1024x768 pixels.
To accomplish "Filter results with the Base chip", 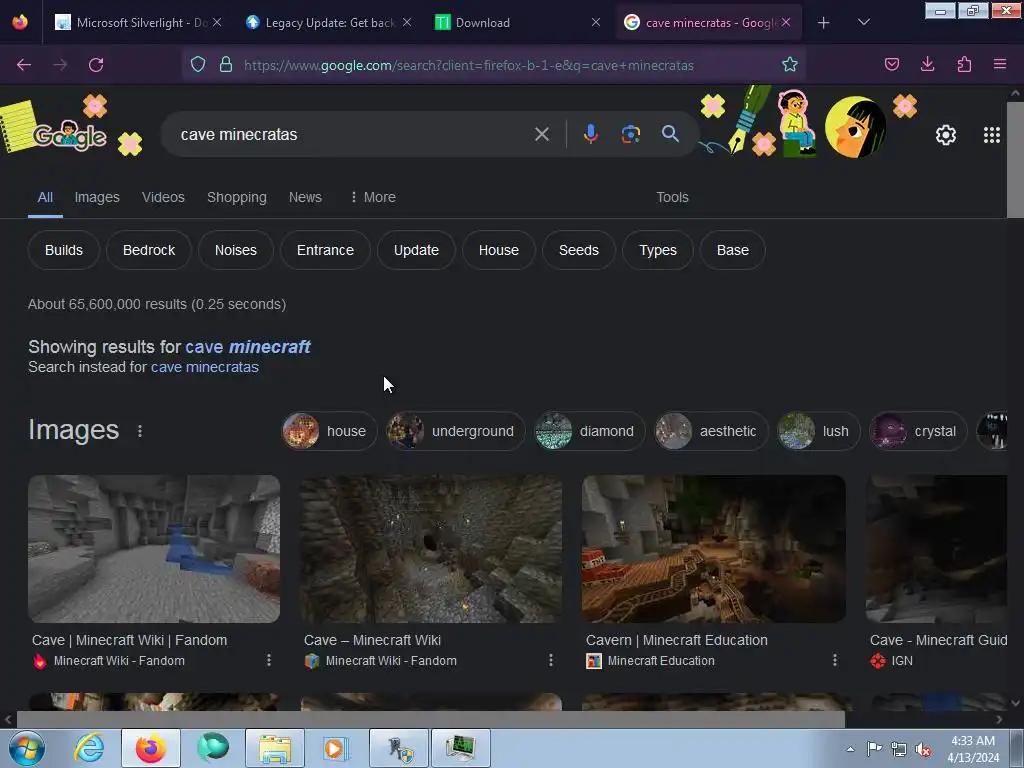I will (x=733, y=250).
